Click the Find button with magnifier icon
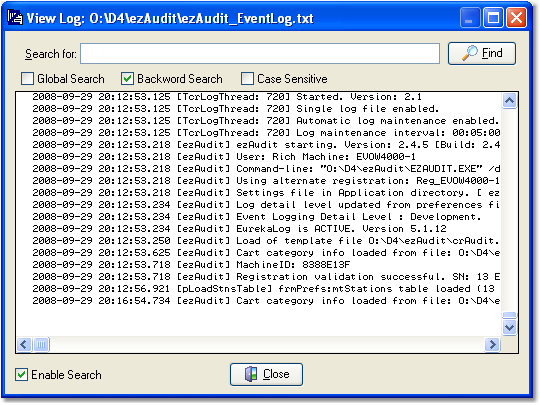The width and height of the screenshot is (540, 405). point(481,53)
